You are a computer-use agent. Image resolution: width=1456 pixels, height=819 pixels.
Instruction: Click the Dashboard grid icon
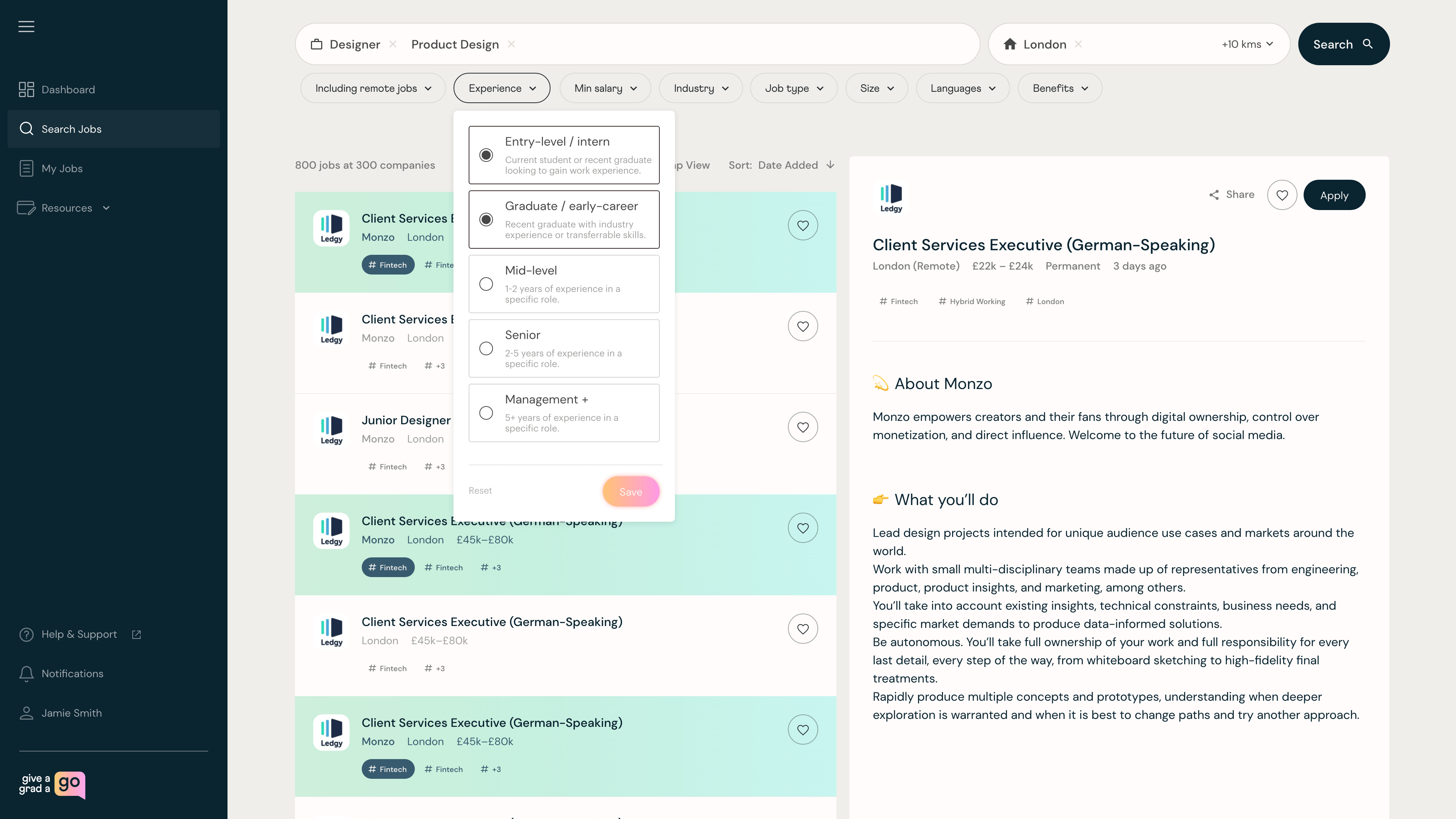click(x=26, y=89)
